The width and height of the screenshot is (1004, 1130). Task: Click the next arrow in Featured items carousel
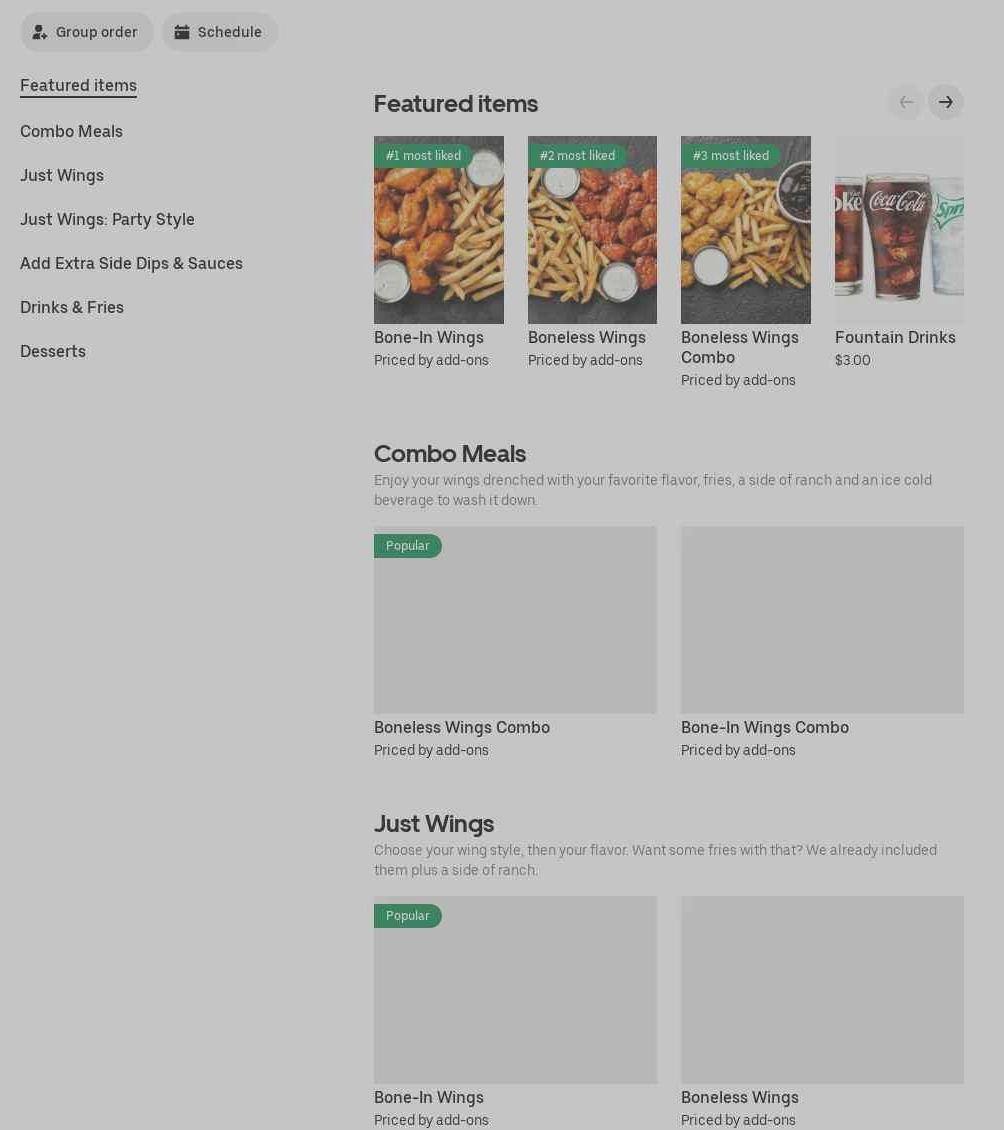[945, 102]
